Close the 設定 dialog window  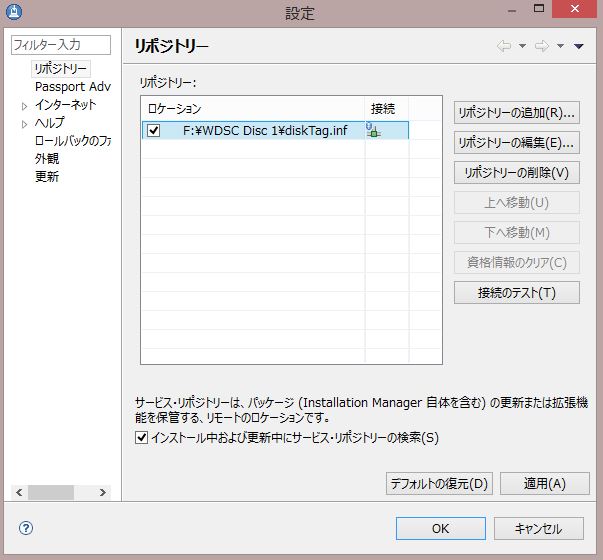[x=575, y=9]
